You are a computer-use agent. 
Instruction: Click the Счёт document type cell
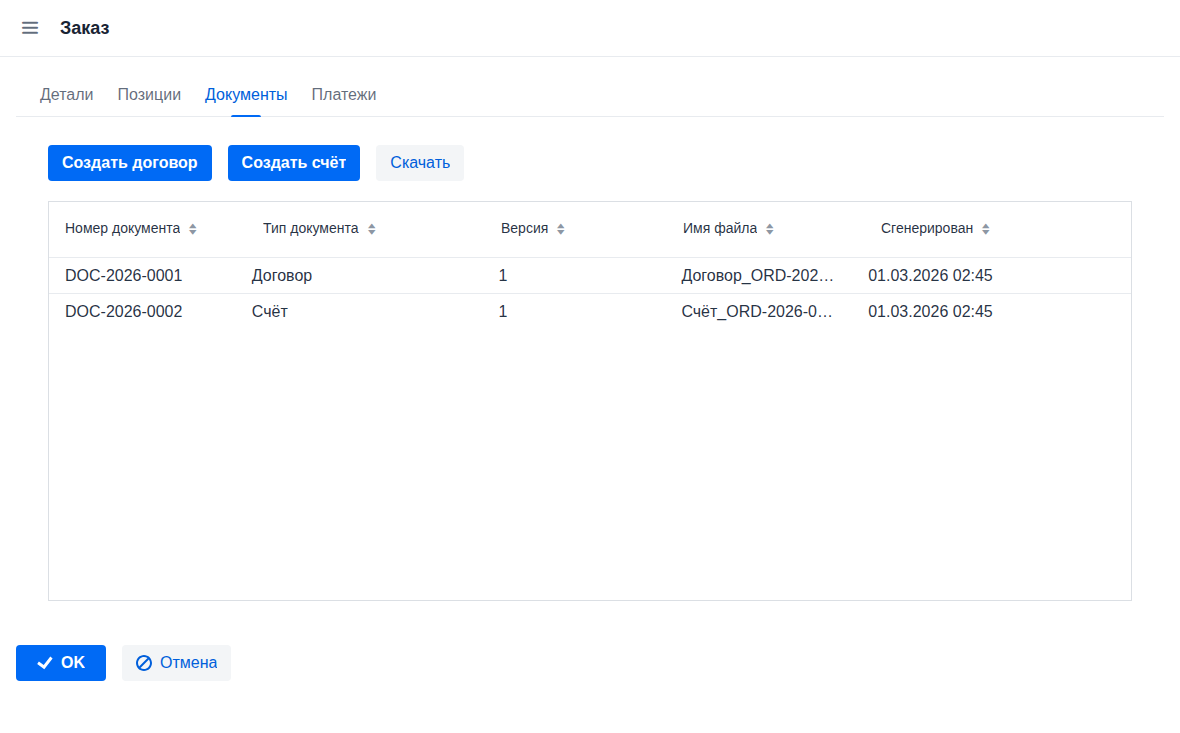tap(270, 312)
